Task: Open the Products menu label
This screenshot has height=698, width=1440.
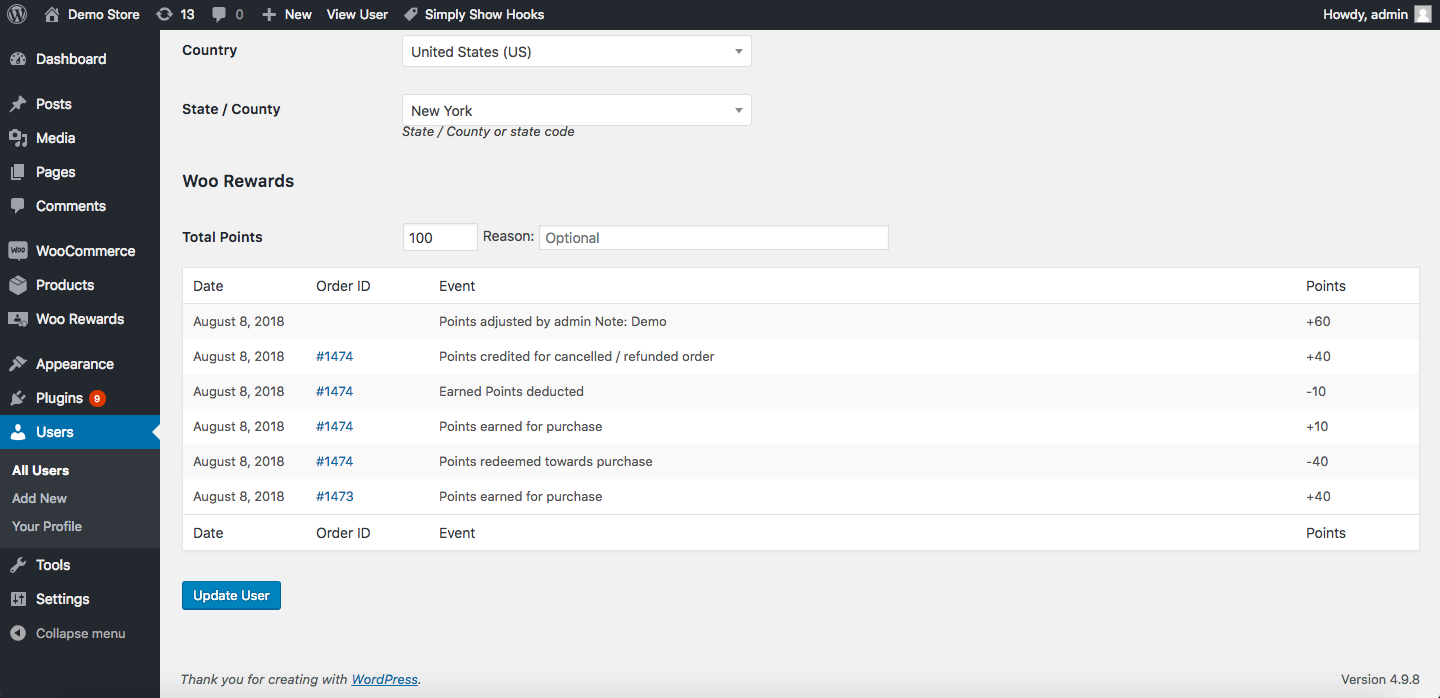Action: pyautogui.click(x=65, y=285)
